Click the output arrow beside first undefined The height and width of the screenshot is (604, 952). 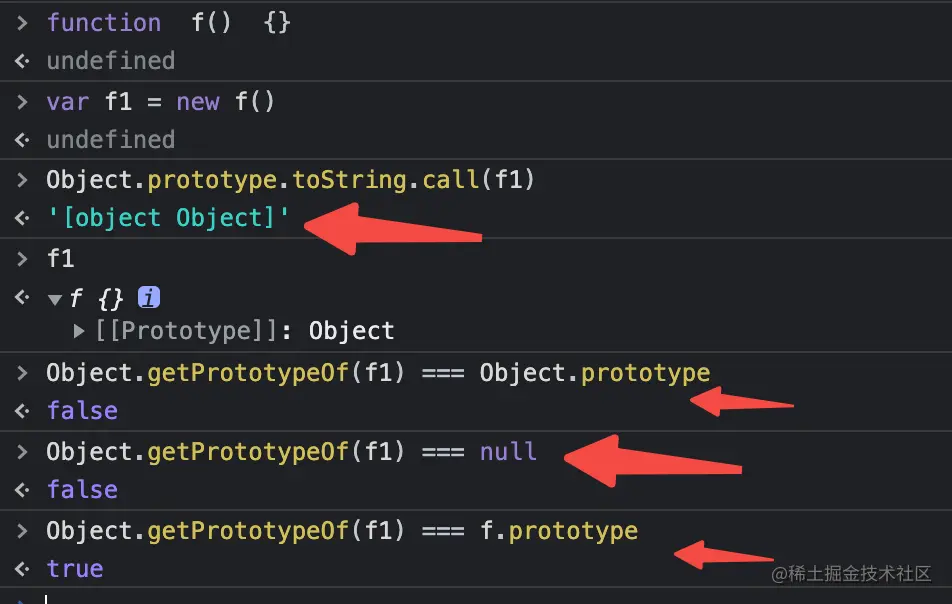22,61
